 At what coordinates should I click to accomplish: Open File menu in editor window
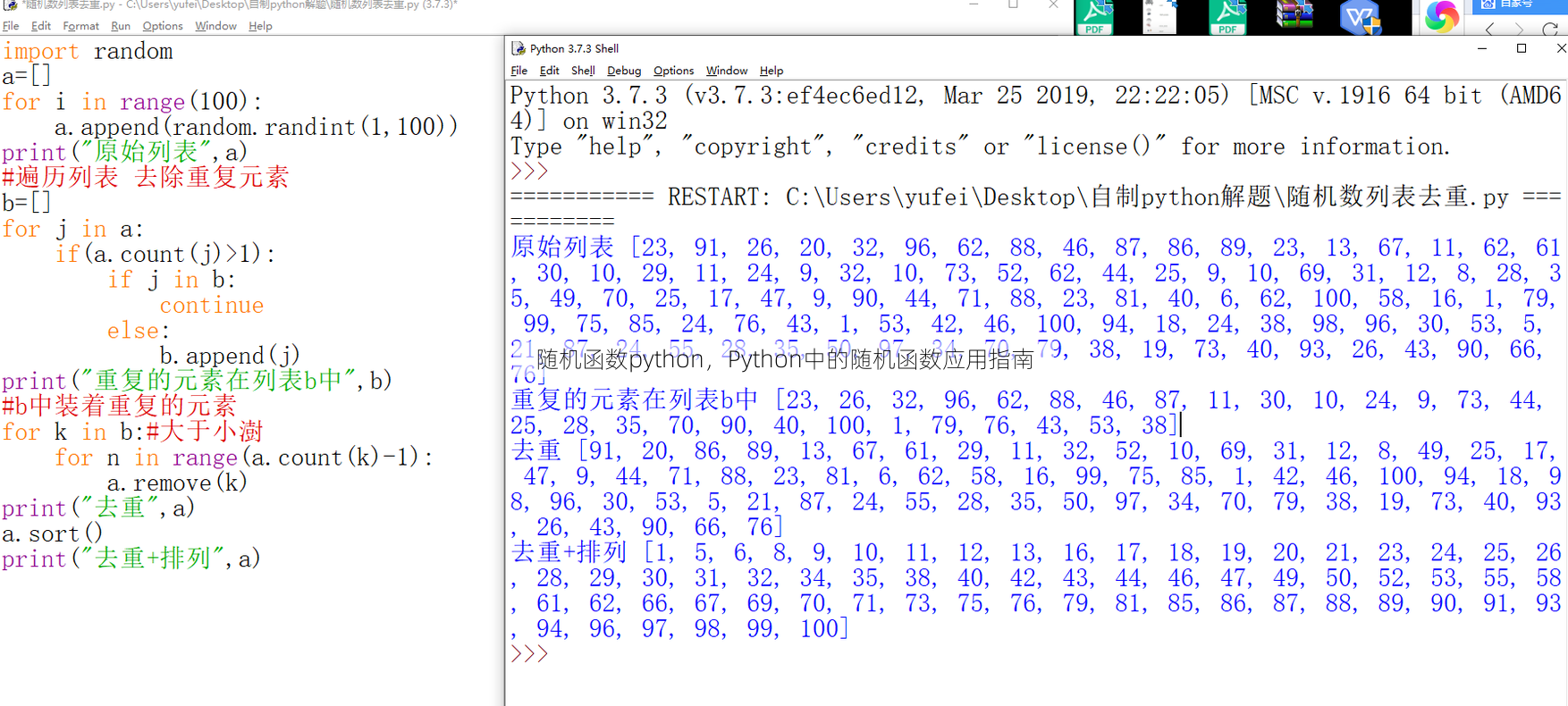tap(11, 26)
